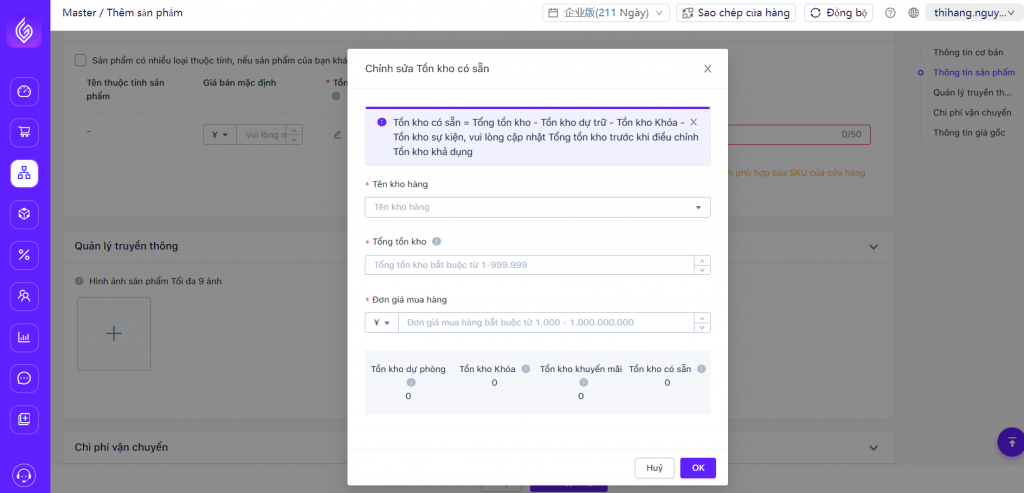Image resolution: width=1024 pixels, height=493 pixels.
Task: Click the back-to-top floating button
Action: click(1011, 442)
